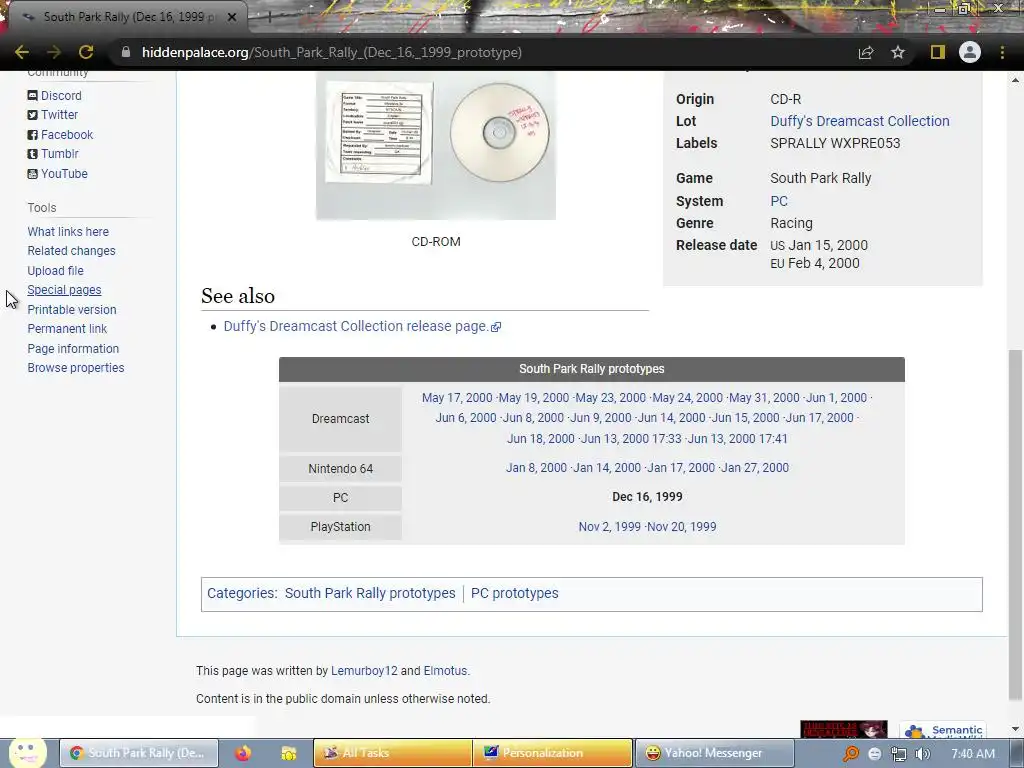The image size is (1024, 768).
Task: Open Duffy's Dreamcast Collection lot link
Action: (x=859, y=121)
